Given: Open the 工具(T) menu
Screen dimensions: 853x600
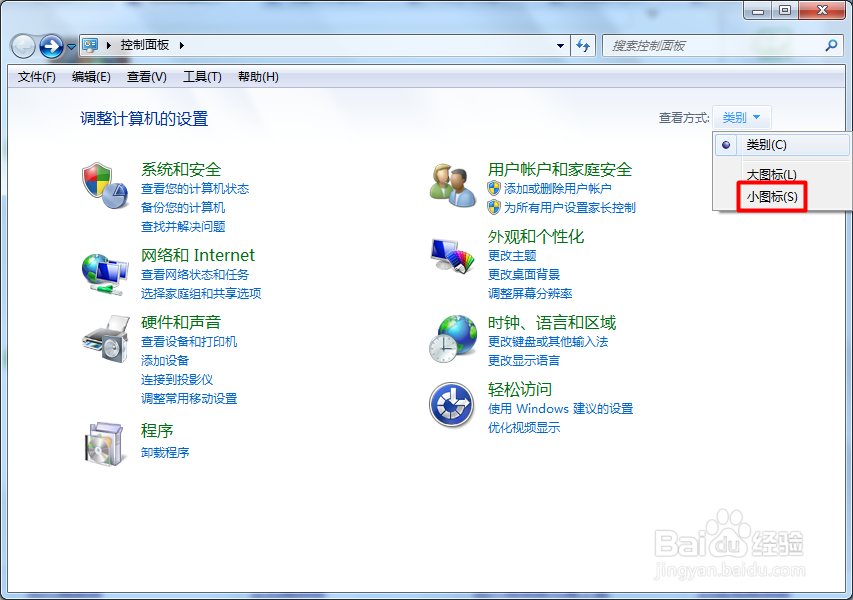Looking at the screenshot, I should pyautogui.click(x=201, y=76).
